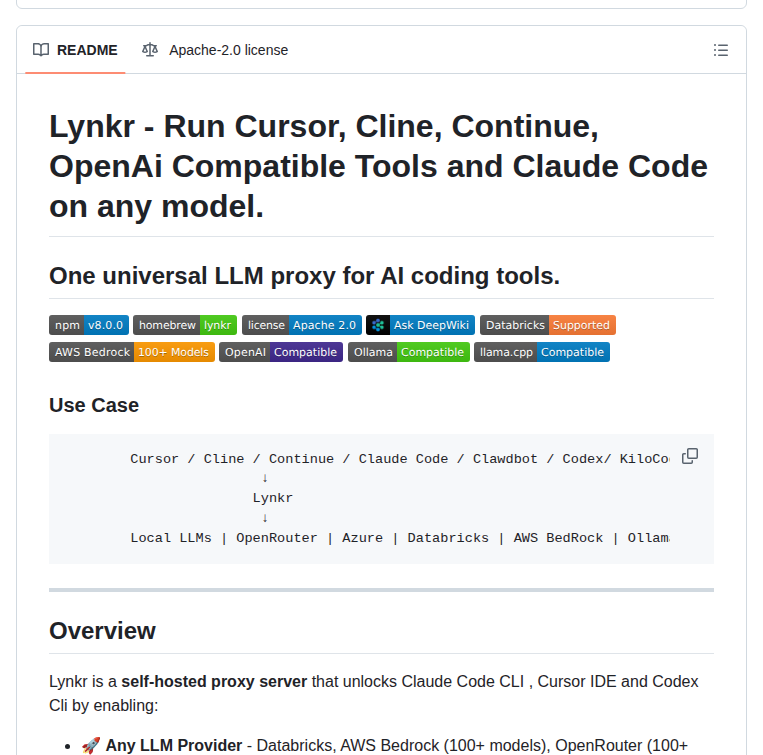
Task: Click the Lynkr main title heading
Action: pyautogui.click(x=379, y=166)
